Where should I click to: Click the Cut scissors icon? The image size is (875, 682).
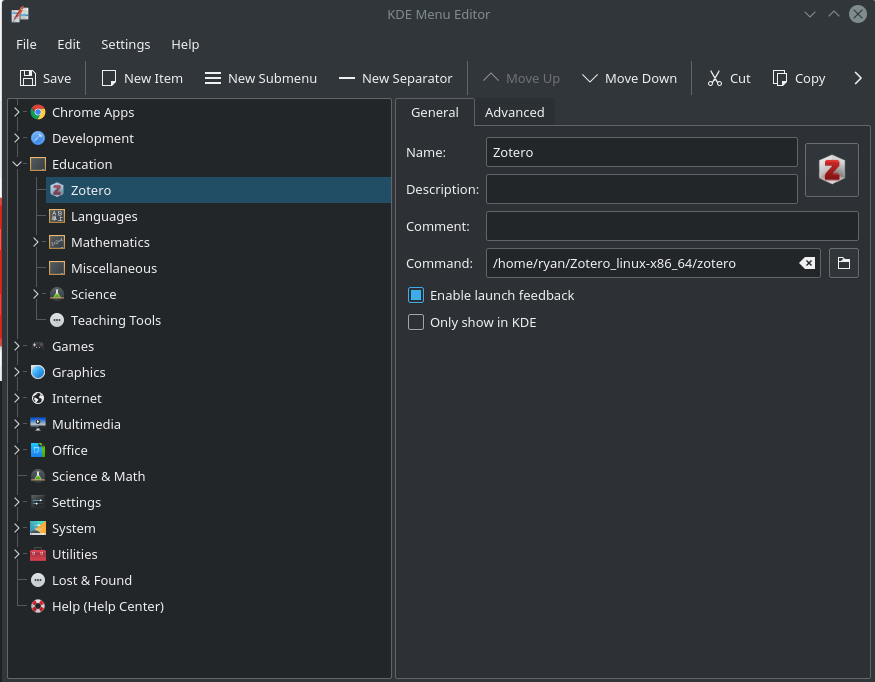coord(715,78)
